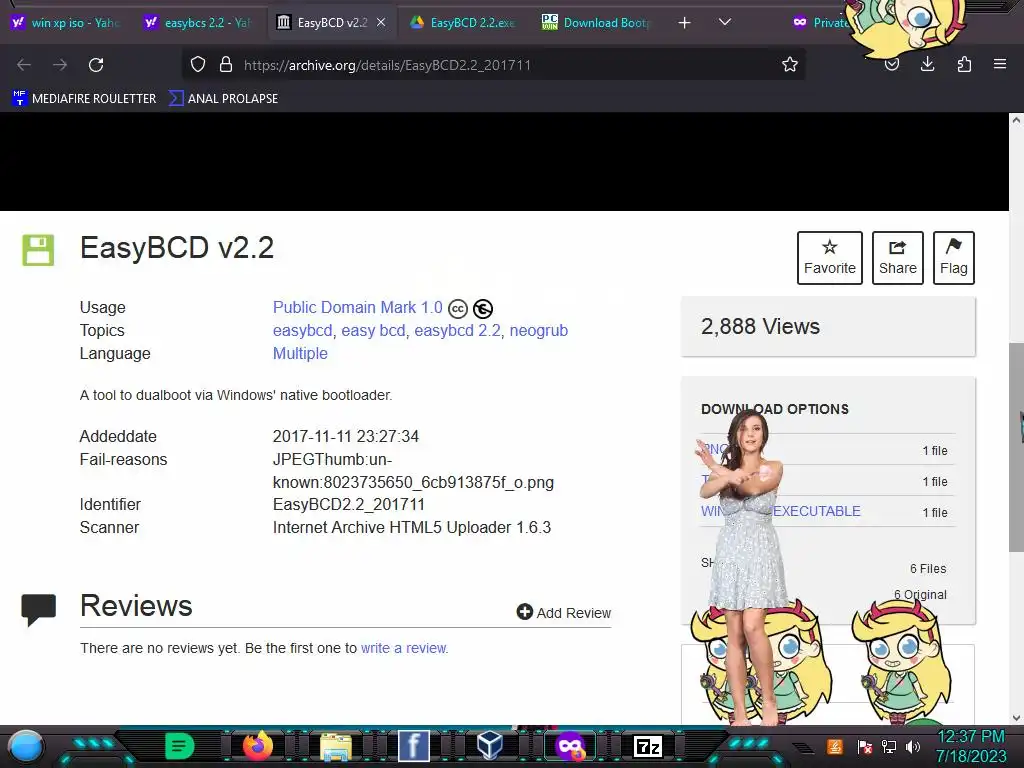Open the Pocket save icon

[x=891, y=65]
